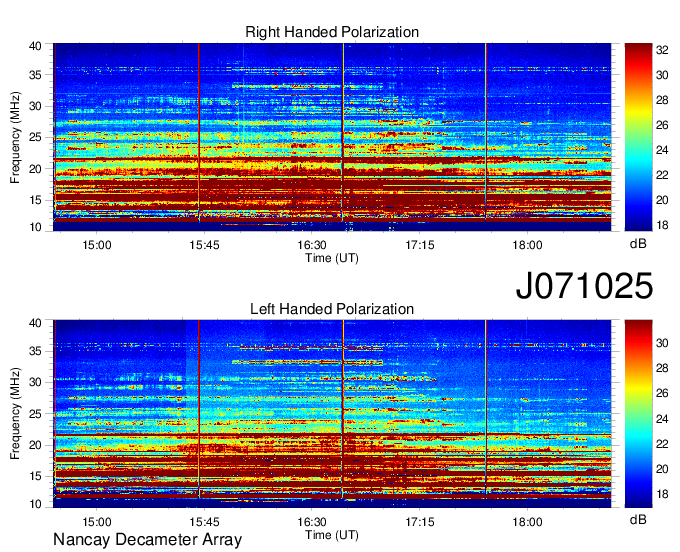Click the "Nancay Decameter Array" caption

click(147, 539)
